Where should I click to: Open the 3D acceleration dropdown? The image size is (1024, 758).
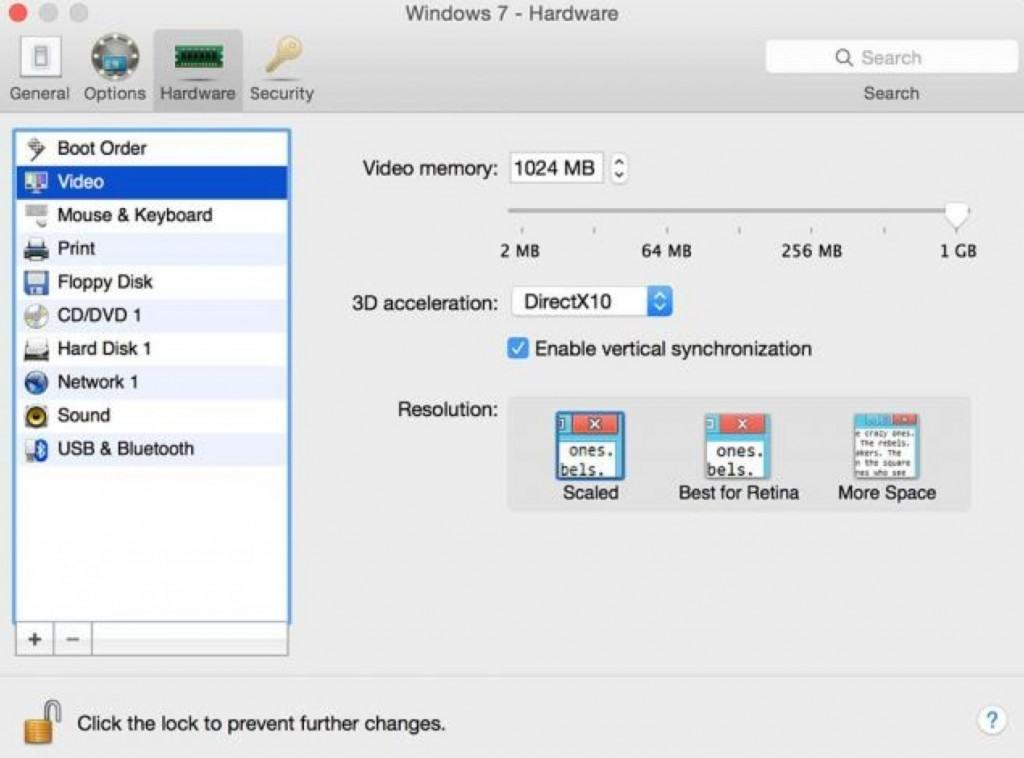click(592, 302)
